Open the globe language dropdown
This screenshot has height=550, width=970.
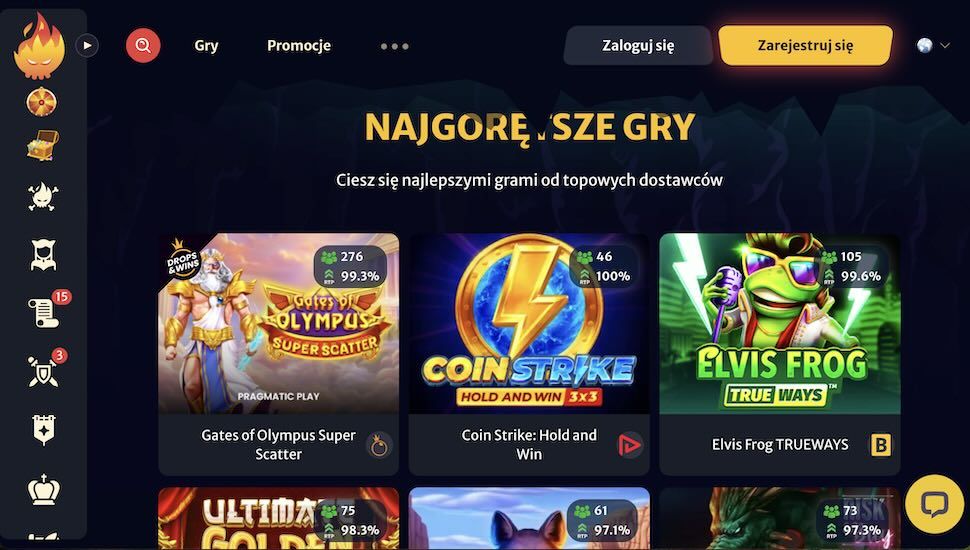(933, 45)
